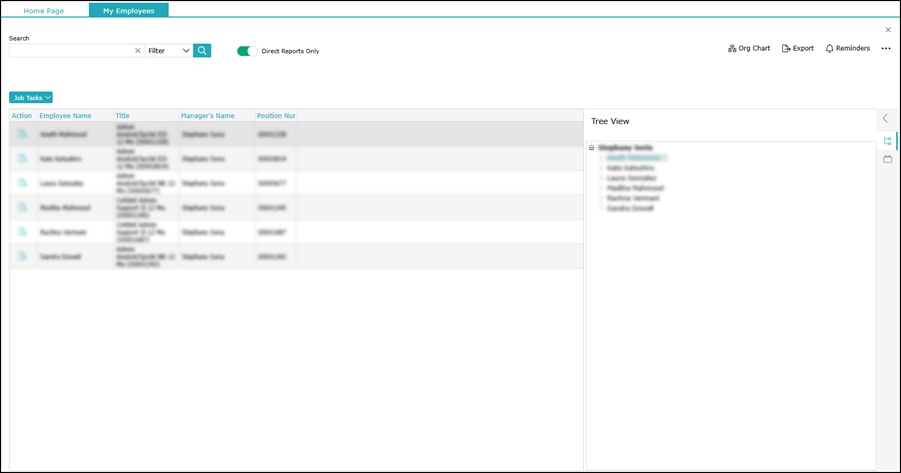The height and width of the screenshot is (473, 901).
Task: Select the My Employees tab
Action: 128,10
